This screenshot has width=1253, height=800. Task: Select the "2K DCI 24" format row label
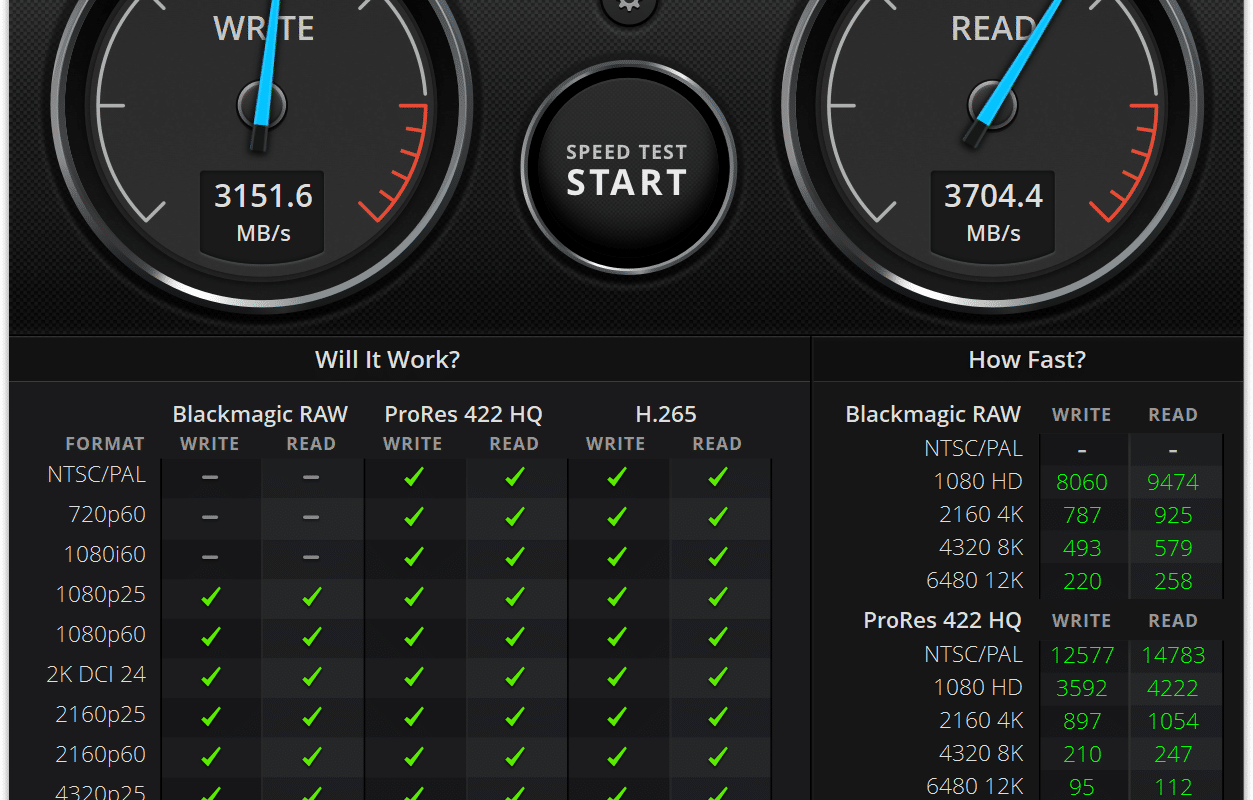[x=96, y=674]
